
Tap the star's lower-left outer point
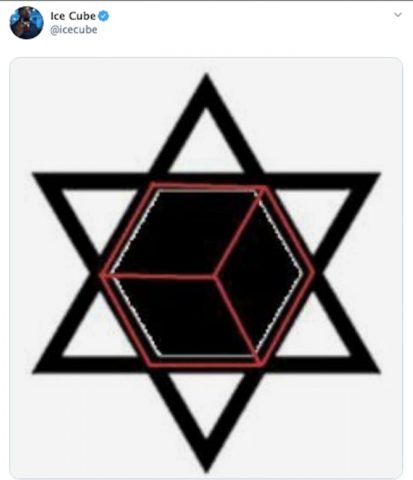[43, 367]
